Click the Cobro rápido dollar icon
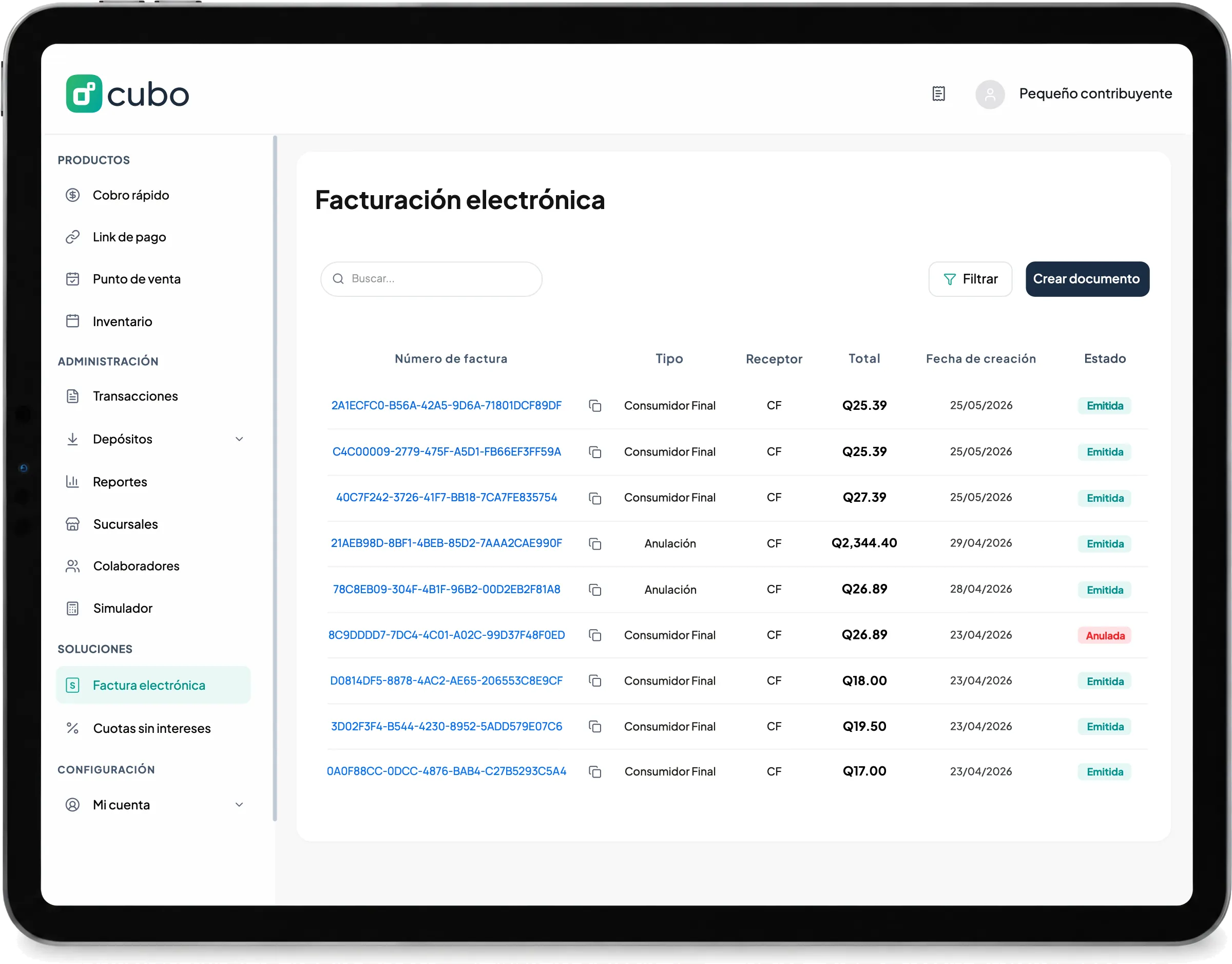Image resolution: width=1232 pixels, height=964 pixels. [x=73, y=195]
